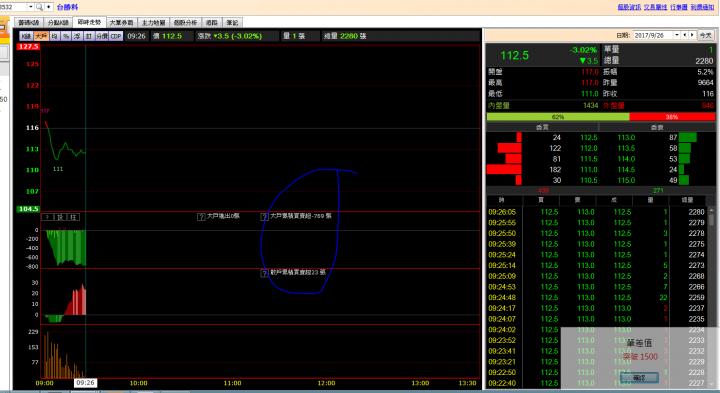Image resolution: width=720 pixels, height=393 pixels.
Task: Click the 104.5 lower price limit label
Action: [28, 209]
